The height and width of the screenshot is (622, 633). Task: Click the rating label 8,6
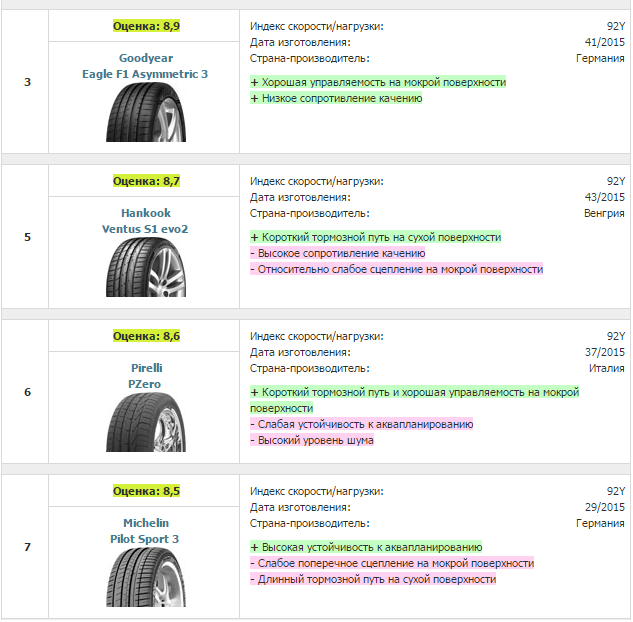[146, 336]
